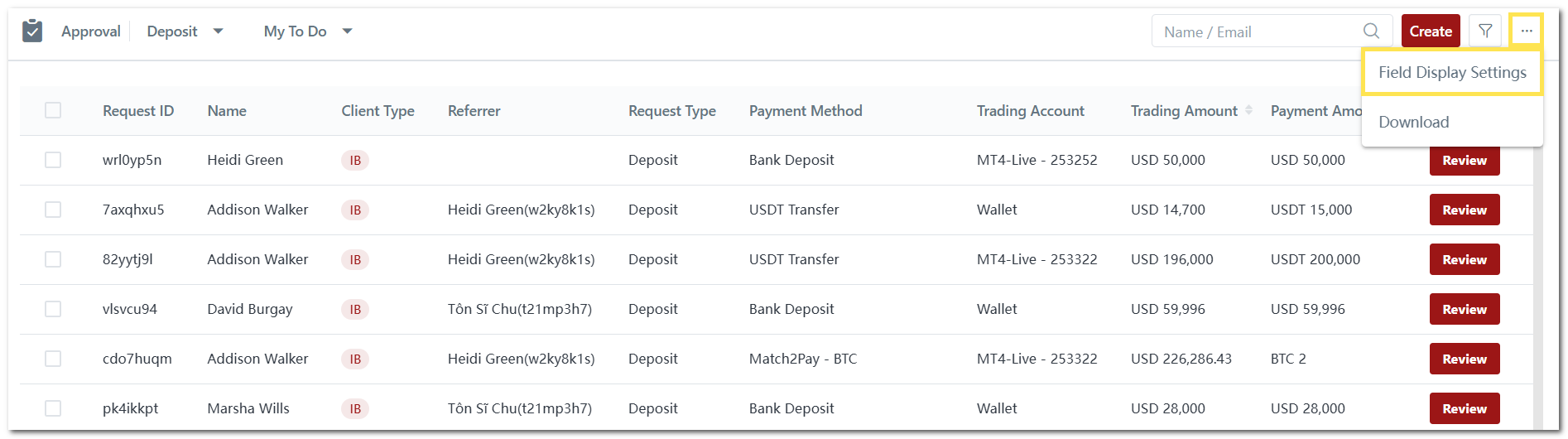Check the box for request wrl0yp5n
Image resolution: width=1568 pixels, height=439 pixels.
pyautogui.click(x=53, y=160)
